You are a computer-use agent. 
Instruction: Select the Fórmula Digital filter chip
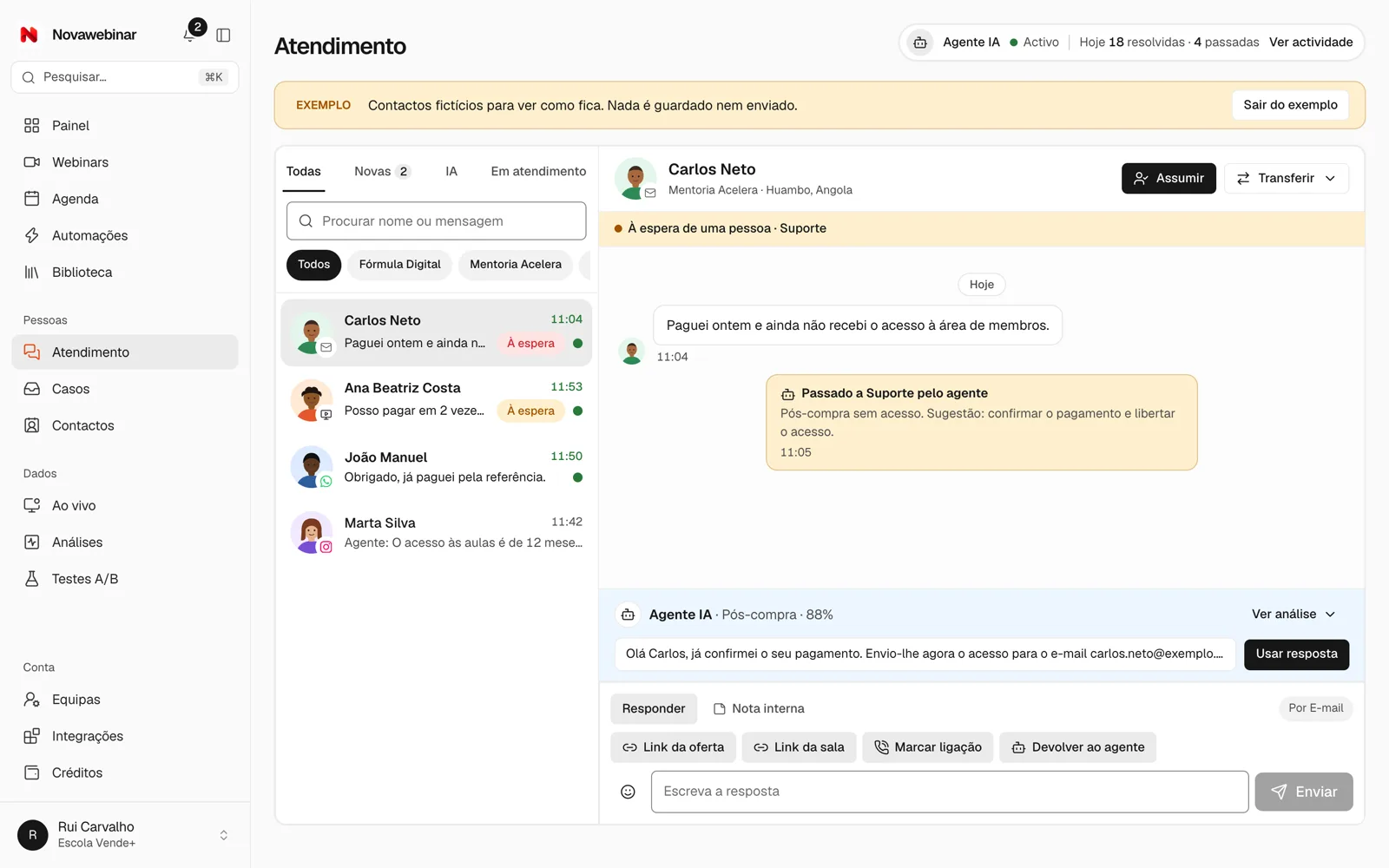[x=399, y=265]
